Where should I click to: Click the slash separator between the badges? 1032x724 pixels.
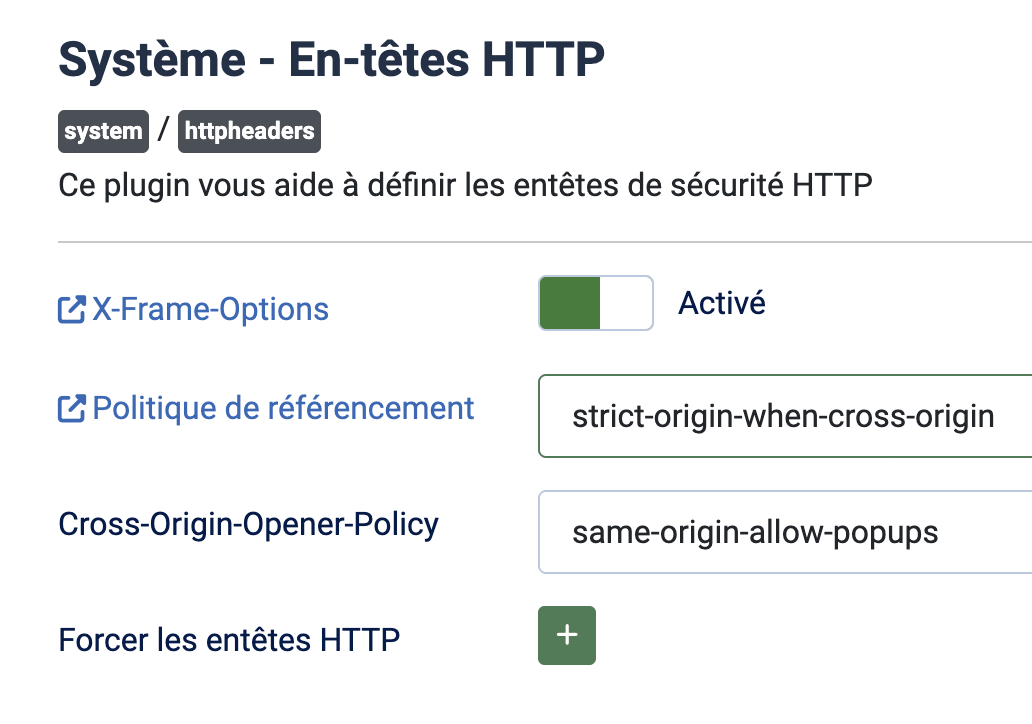tap(163, 131)
